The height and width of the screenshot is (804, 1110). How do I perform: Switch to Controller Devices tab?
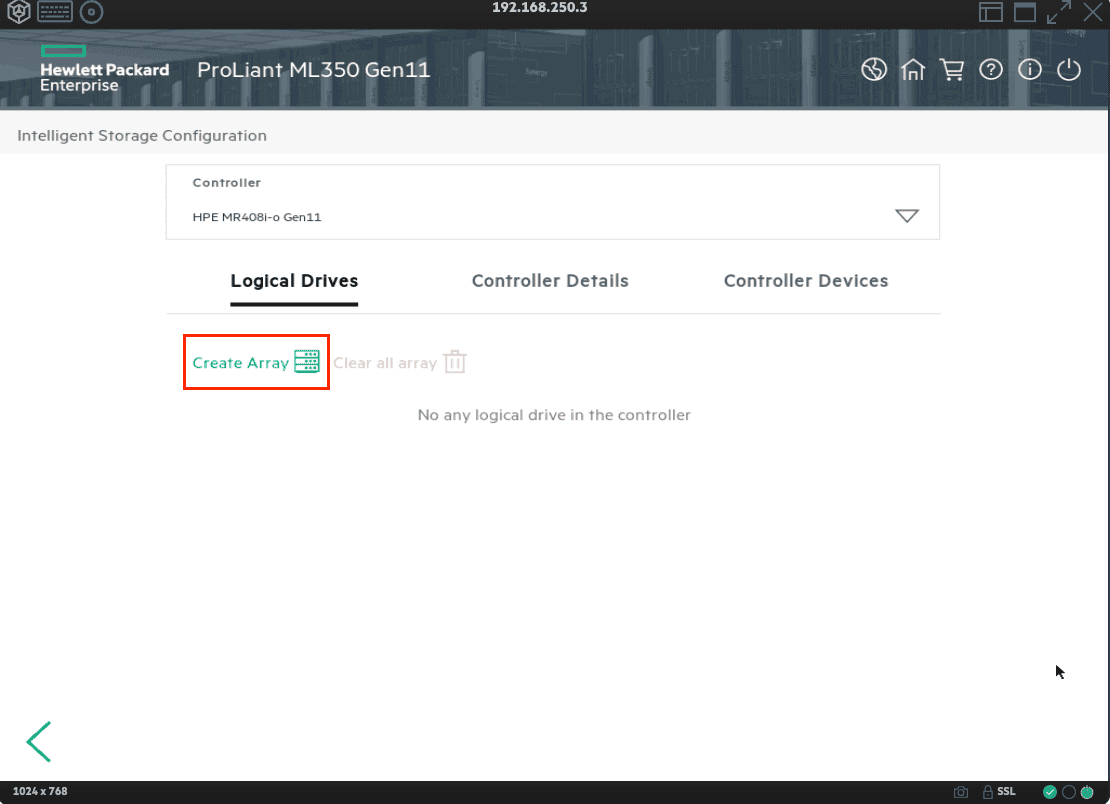pos(805,281)
